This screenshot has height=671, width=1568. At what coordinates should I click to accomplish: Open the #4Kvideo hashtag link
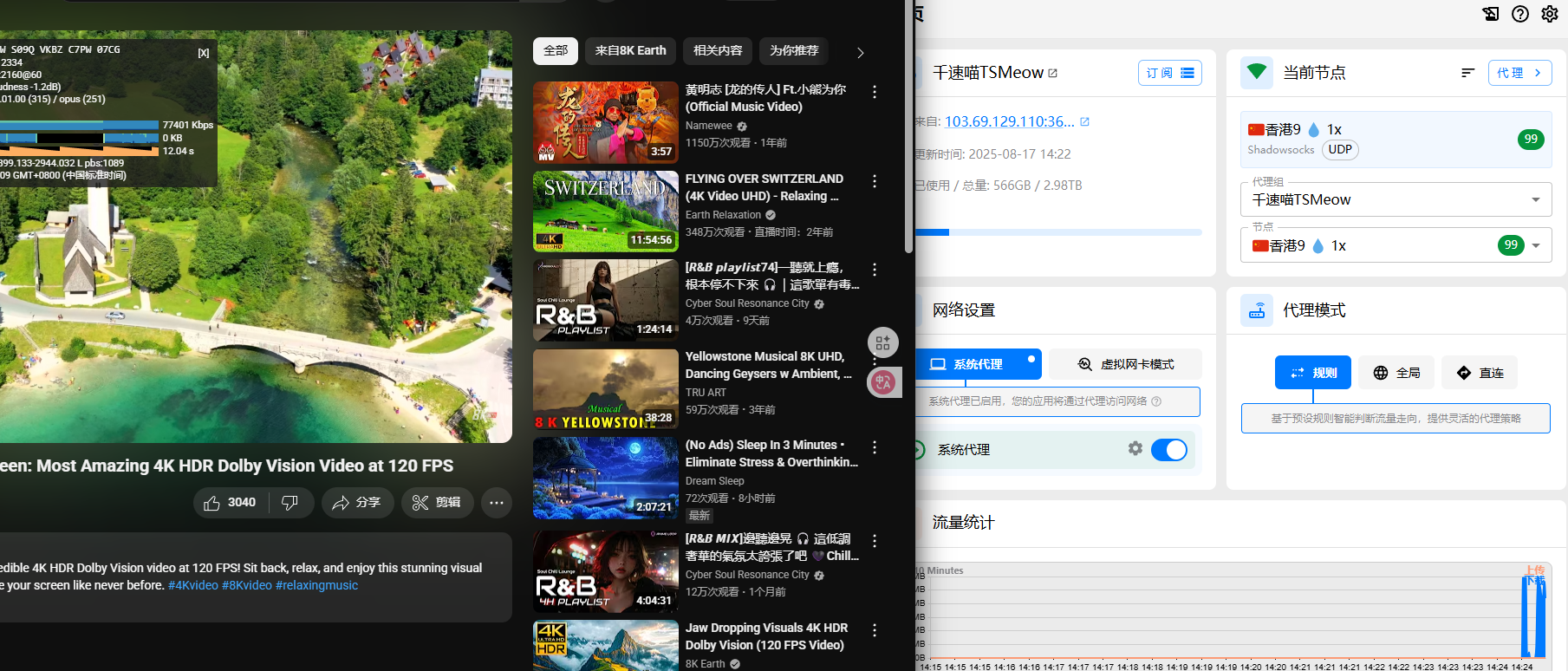click(x=193, y=586)
